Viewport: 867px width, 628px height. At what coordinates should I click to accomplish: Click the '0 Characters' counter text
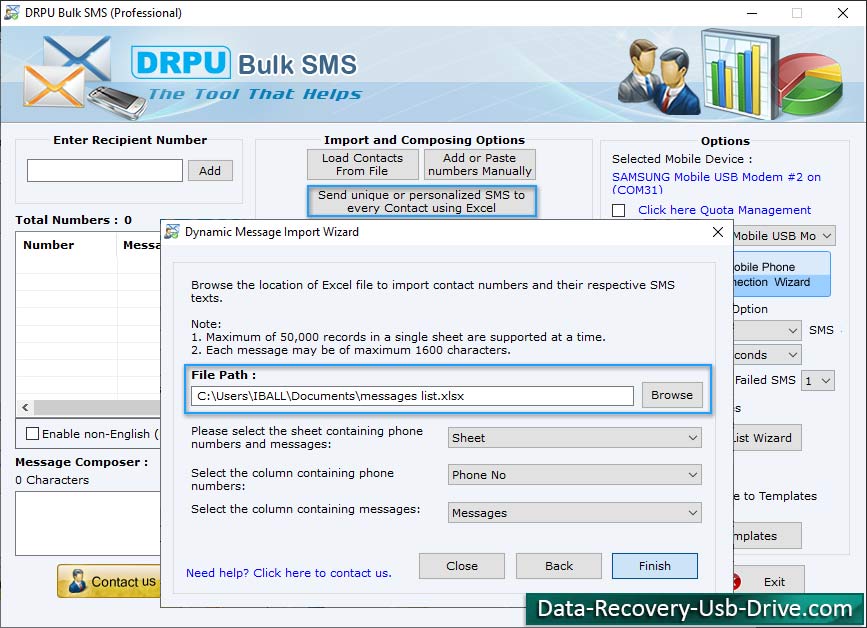click(52, 480)
